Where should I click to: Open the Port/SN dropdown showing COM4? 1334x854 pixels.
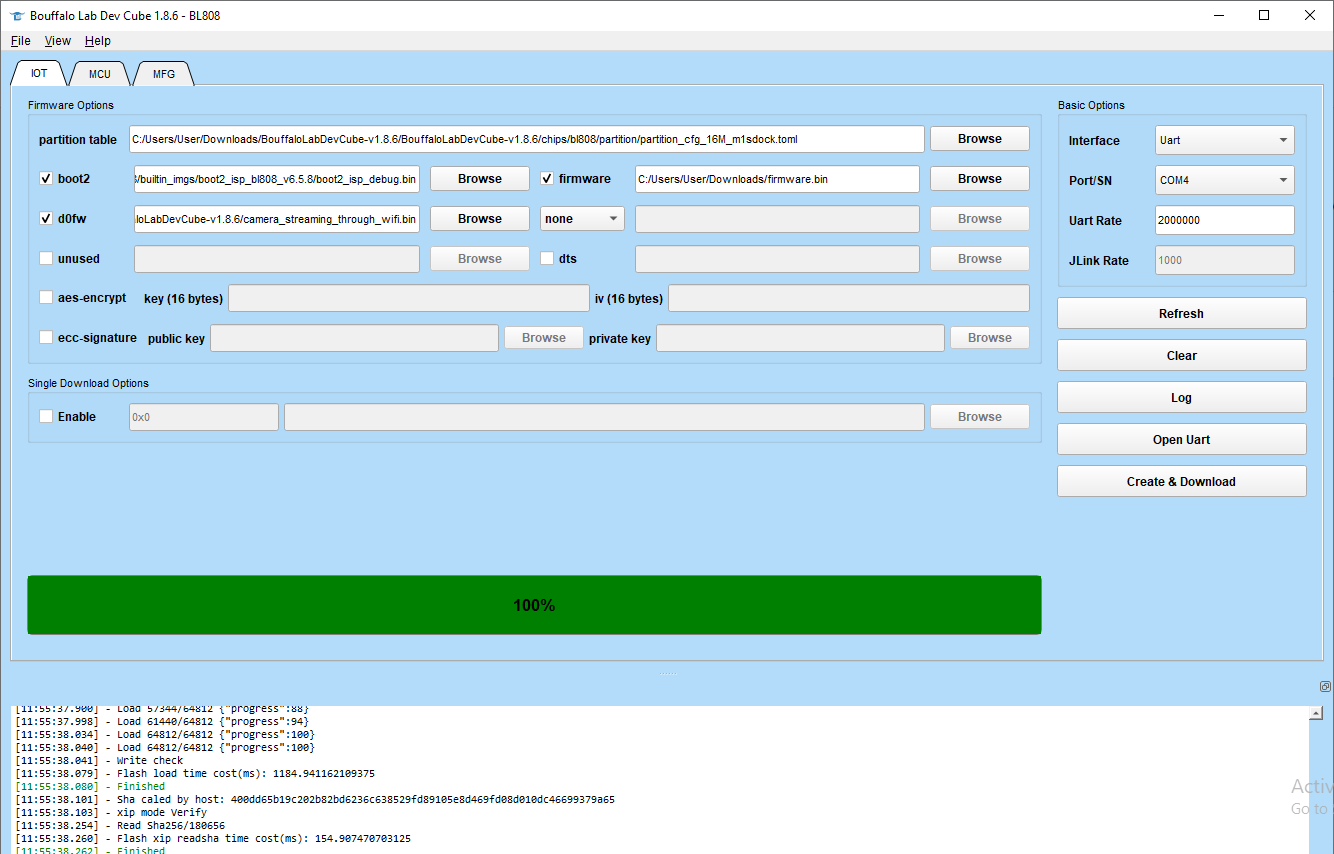(x=1225, y=181)
